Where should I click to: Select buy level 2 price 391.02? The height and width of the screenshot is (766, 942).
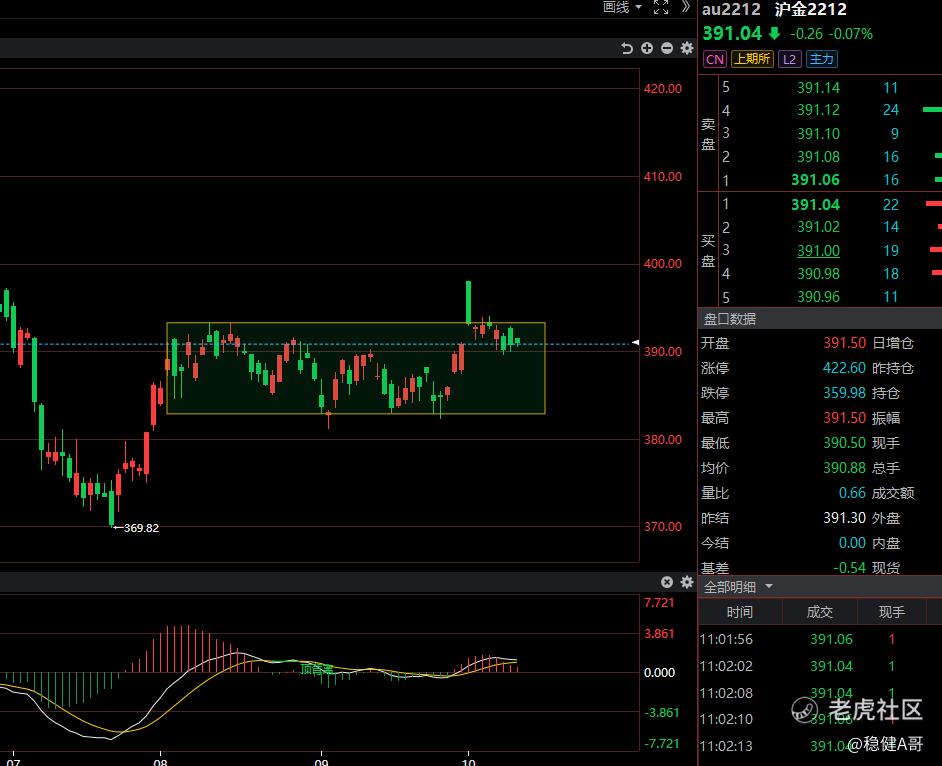coord(818,227)
